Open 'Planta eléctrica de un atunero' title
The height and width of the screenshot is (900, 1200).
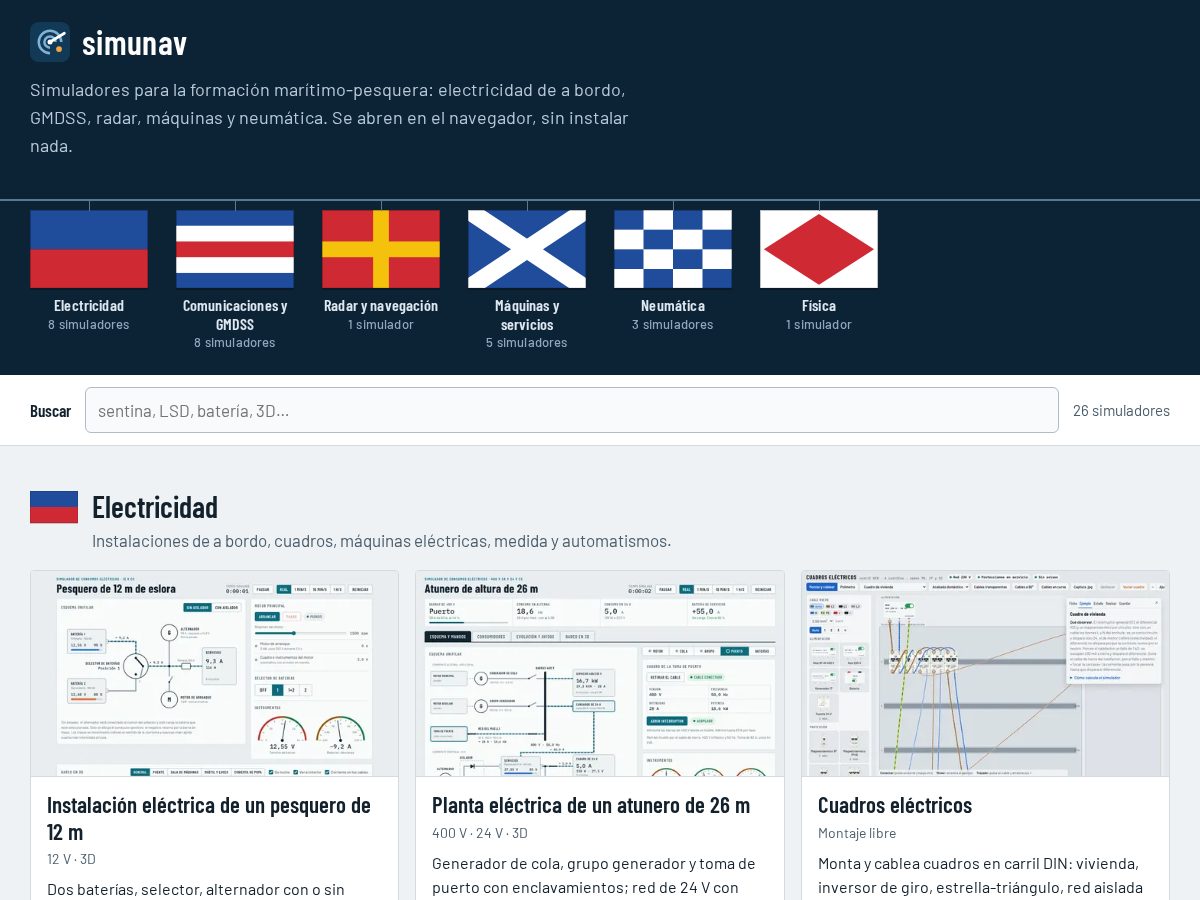[591, 805]
